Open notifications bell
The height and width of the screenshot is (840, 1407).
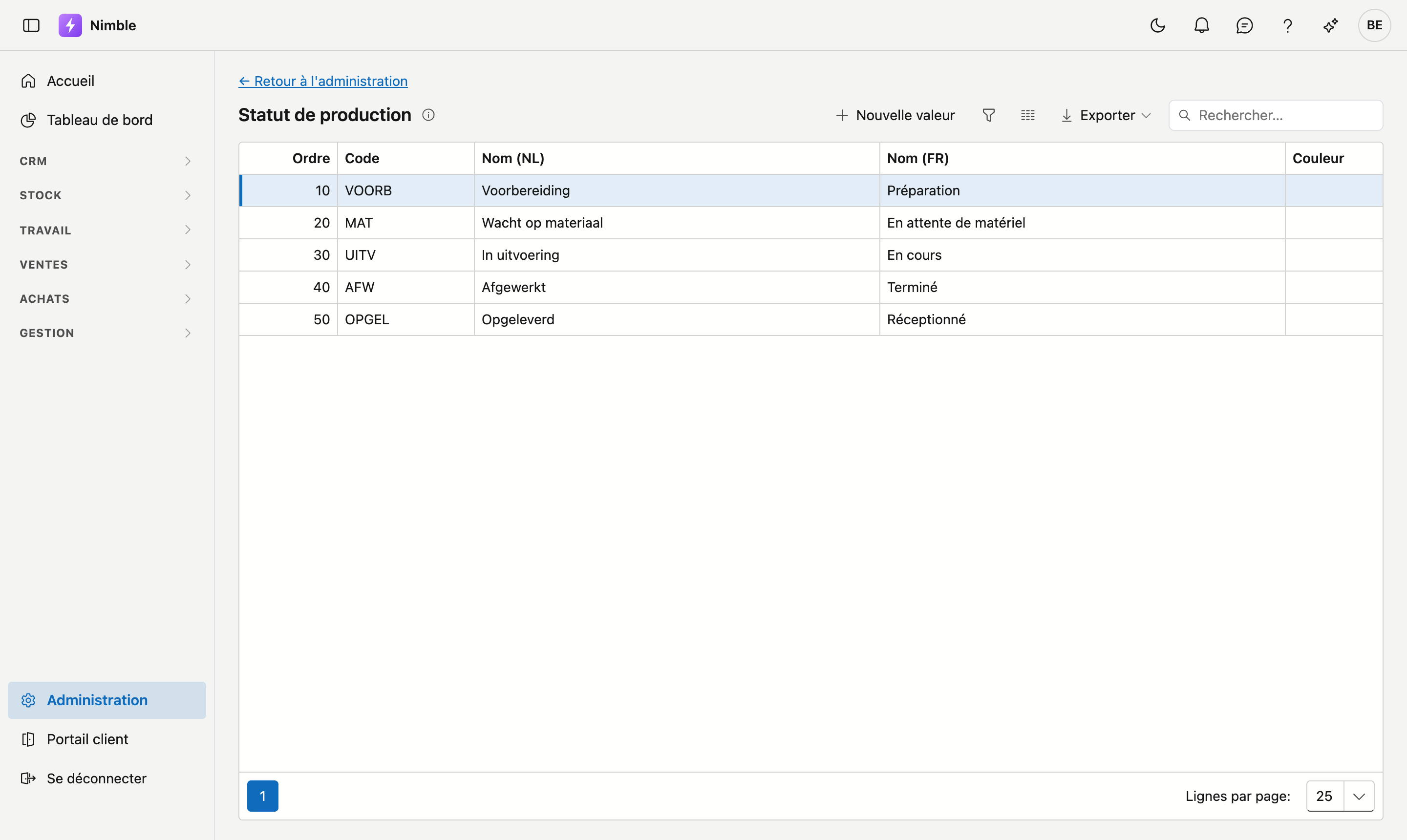click(1201, 25)
